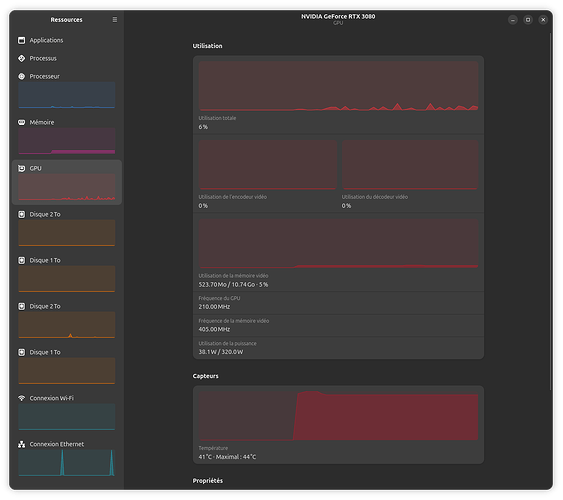Click the "405.00 MHz" memory frequency value
Image resolution: width=563 pixels, height=500 pixels.
click(x=214, y=329)
